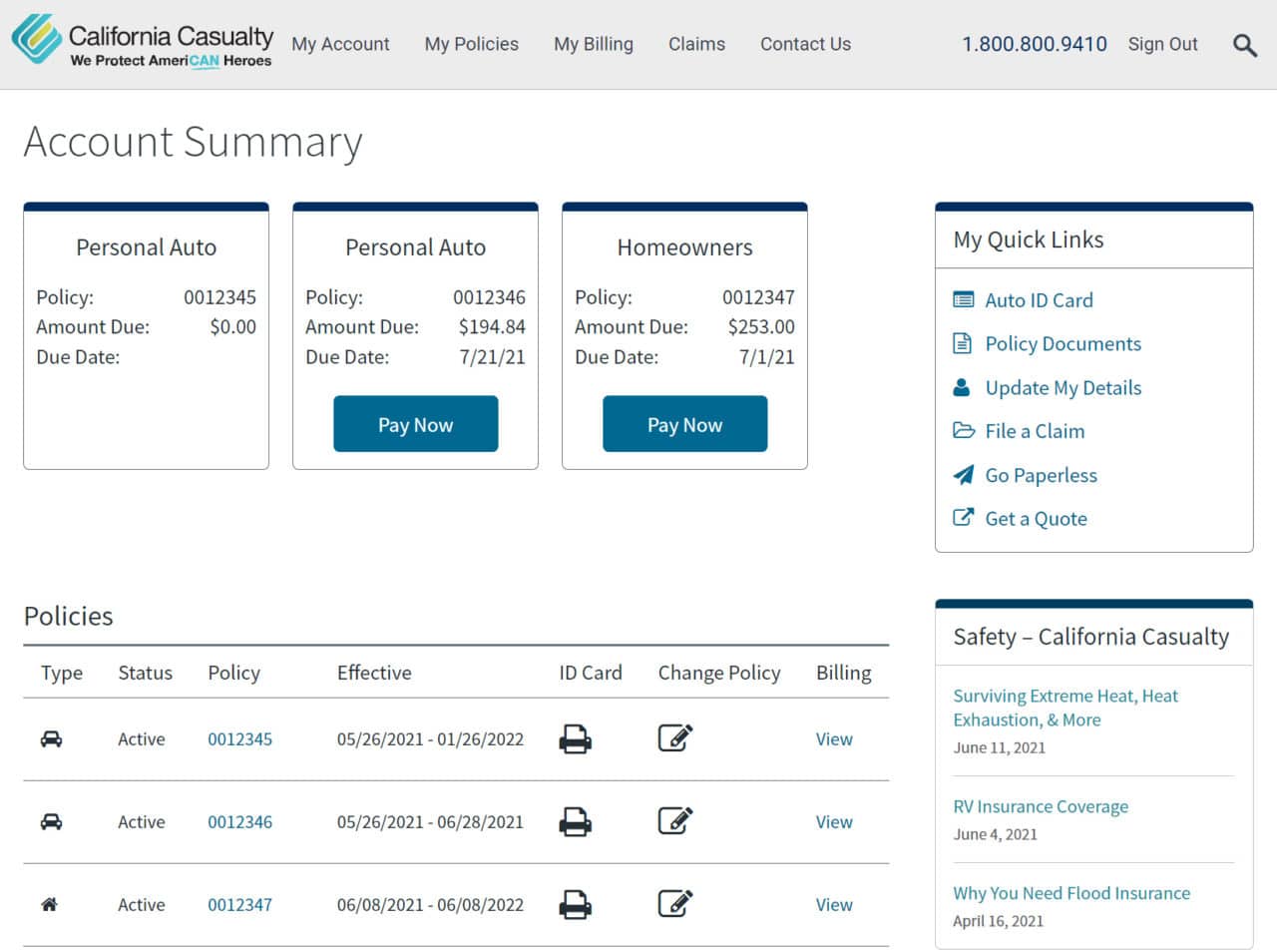The height and width of the screenshot is (952, 1277).
Task: Select the home icon for policy 0012347
Action: pos(50,904)
